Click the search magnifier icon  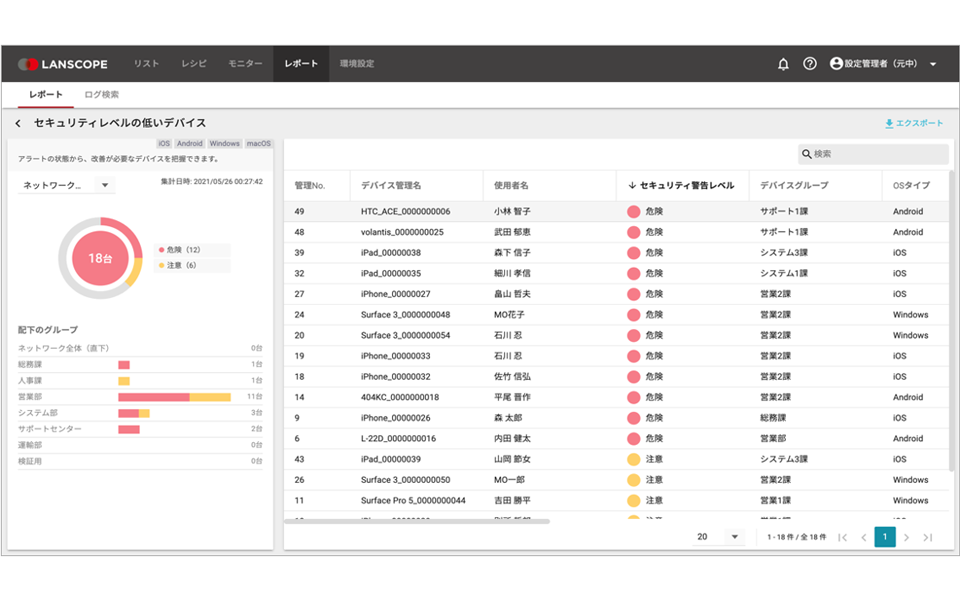[806, 154]
